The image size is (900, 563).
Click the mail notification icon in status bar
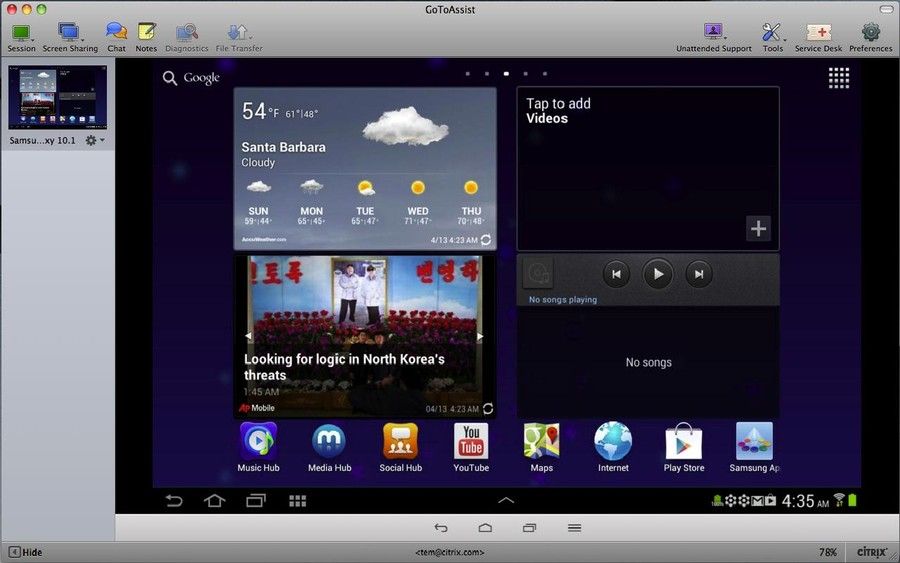[x=757, y=501]
